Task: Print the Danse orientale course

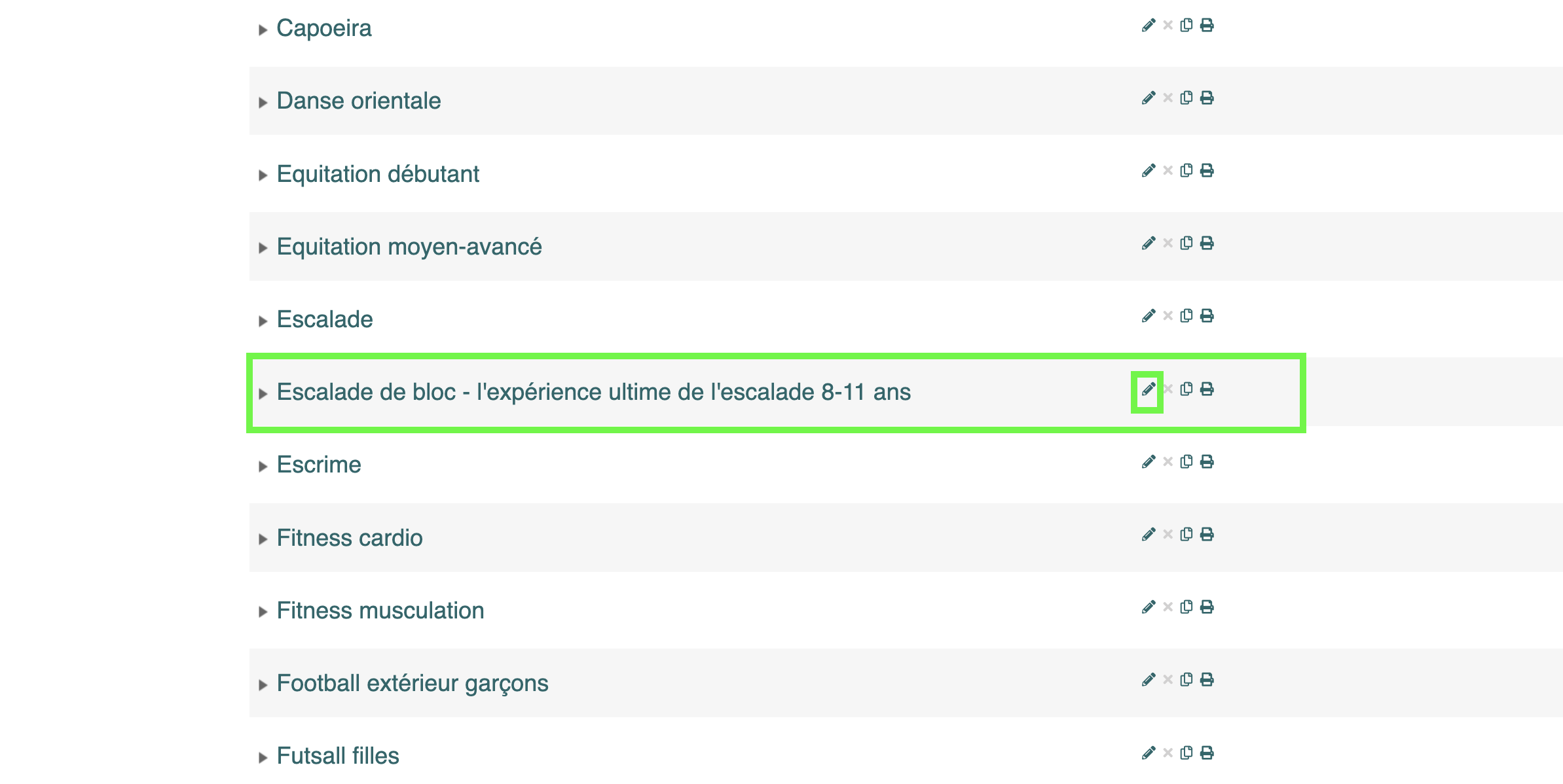Action: point(1207,98)
